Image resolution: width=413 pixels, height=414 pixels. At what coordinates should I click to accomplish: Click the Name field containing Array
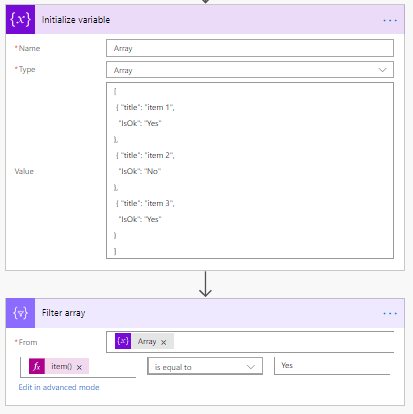[250, 48]
